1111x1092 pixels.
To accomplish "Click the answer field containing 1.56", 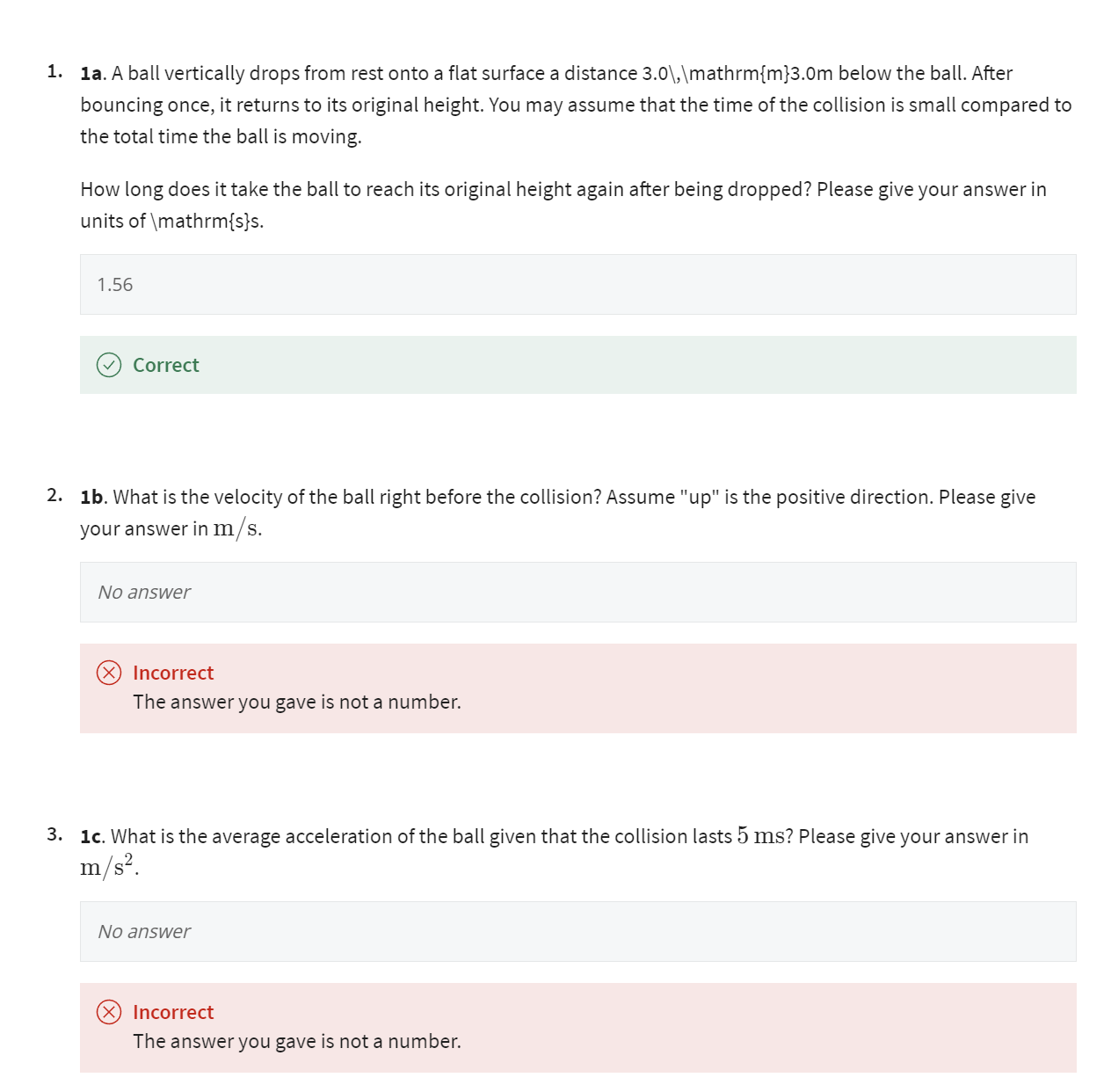I will [x=578, y=283].
